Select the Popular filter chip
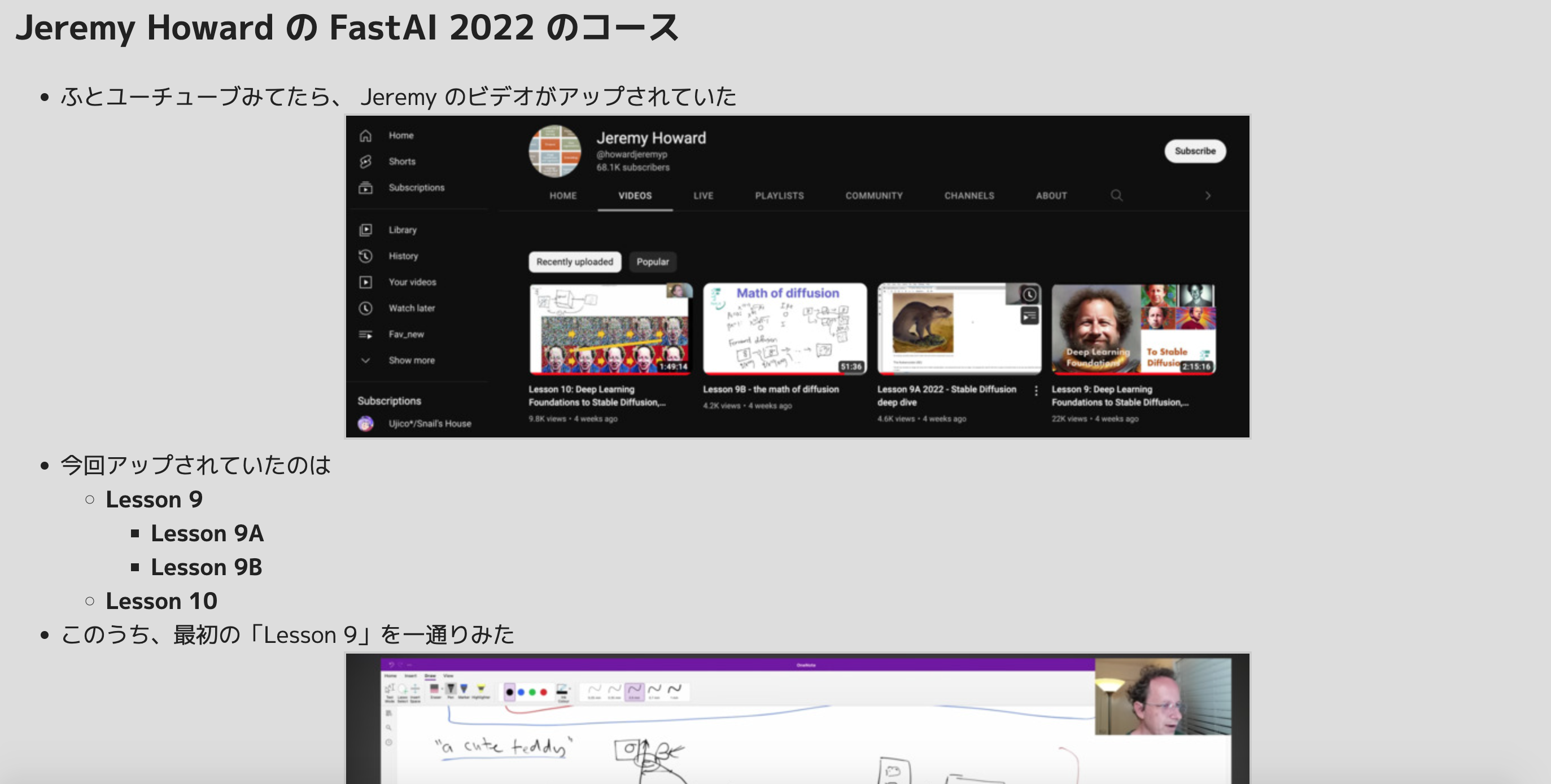The image size is (1551, 784). 653,262
